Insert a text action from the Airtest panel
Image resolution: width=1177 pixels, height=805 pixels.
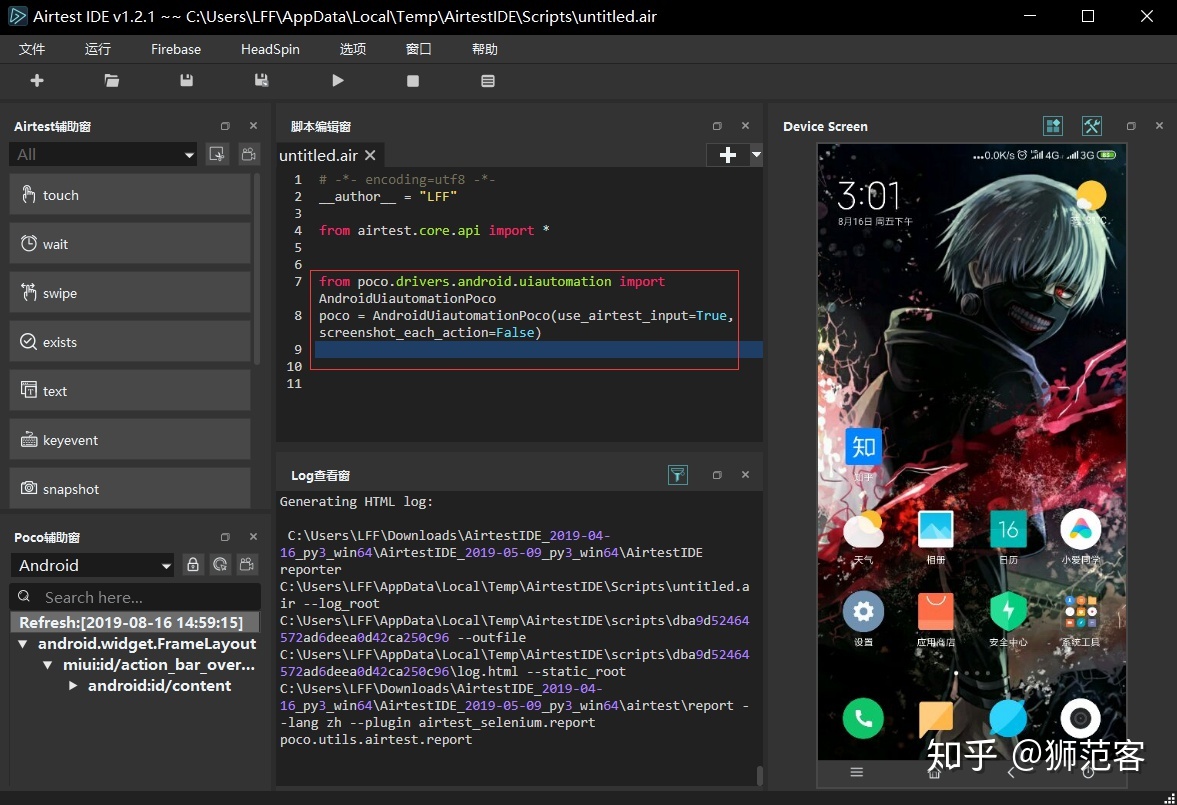pos(130,390)
